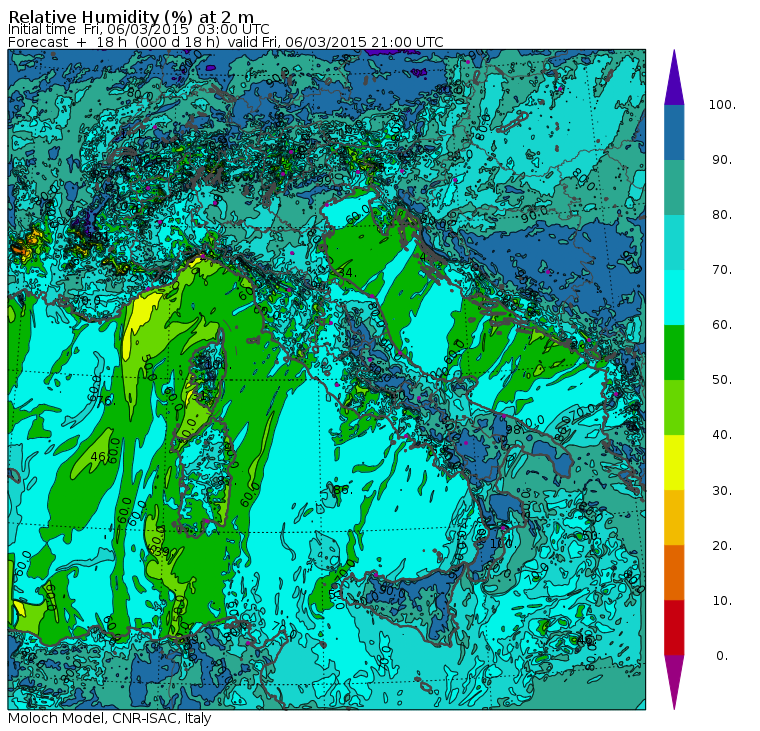Click the '90.' colorbar label
Viewport: 760px width, 731px height.
click(722, 160)
